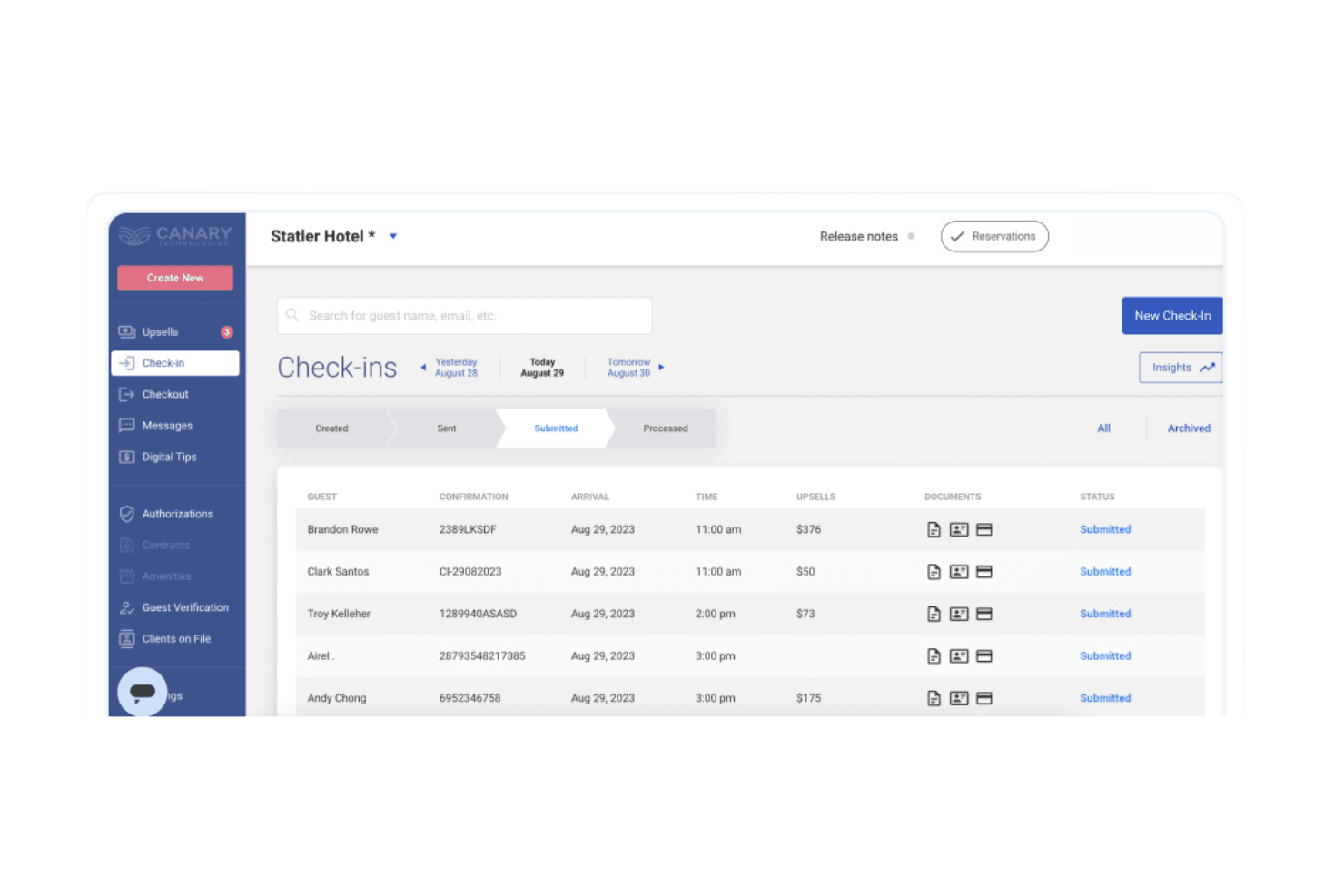The width and height of the screenshot is (1344, 896).
Task: Click the Authorizations shield icon
Action: point(127,514)
